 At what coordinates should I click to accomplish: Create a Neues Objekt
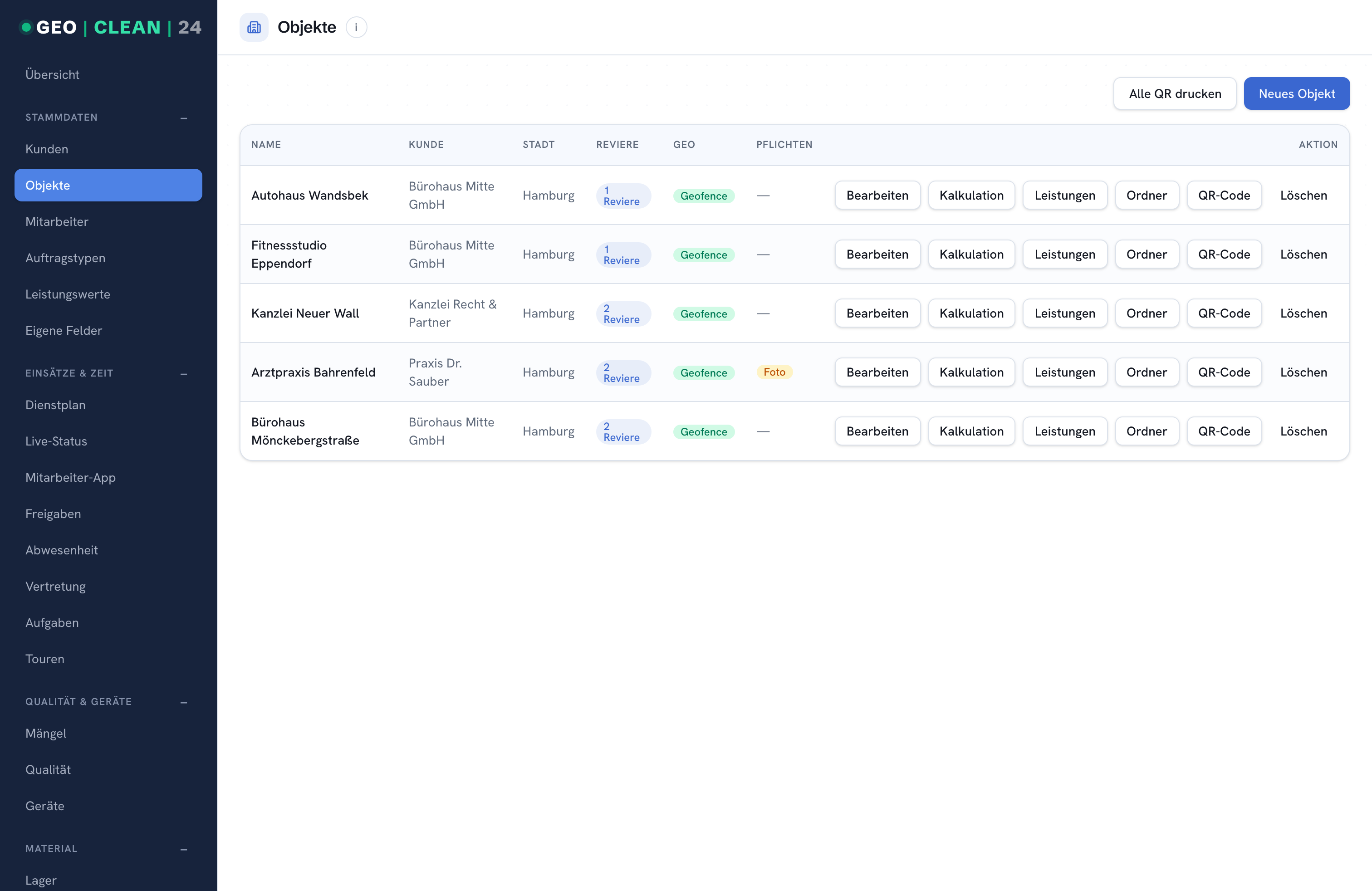(x=1297, y=93)
